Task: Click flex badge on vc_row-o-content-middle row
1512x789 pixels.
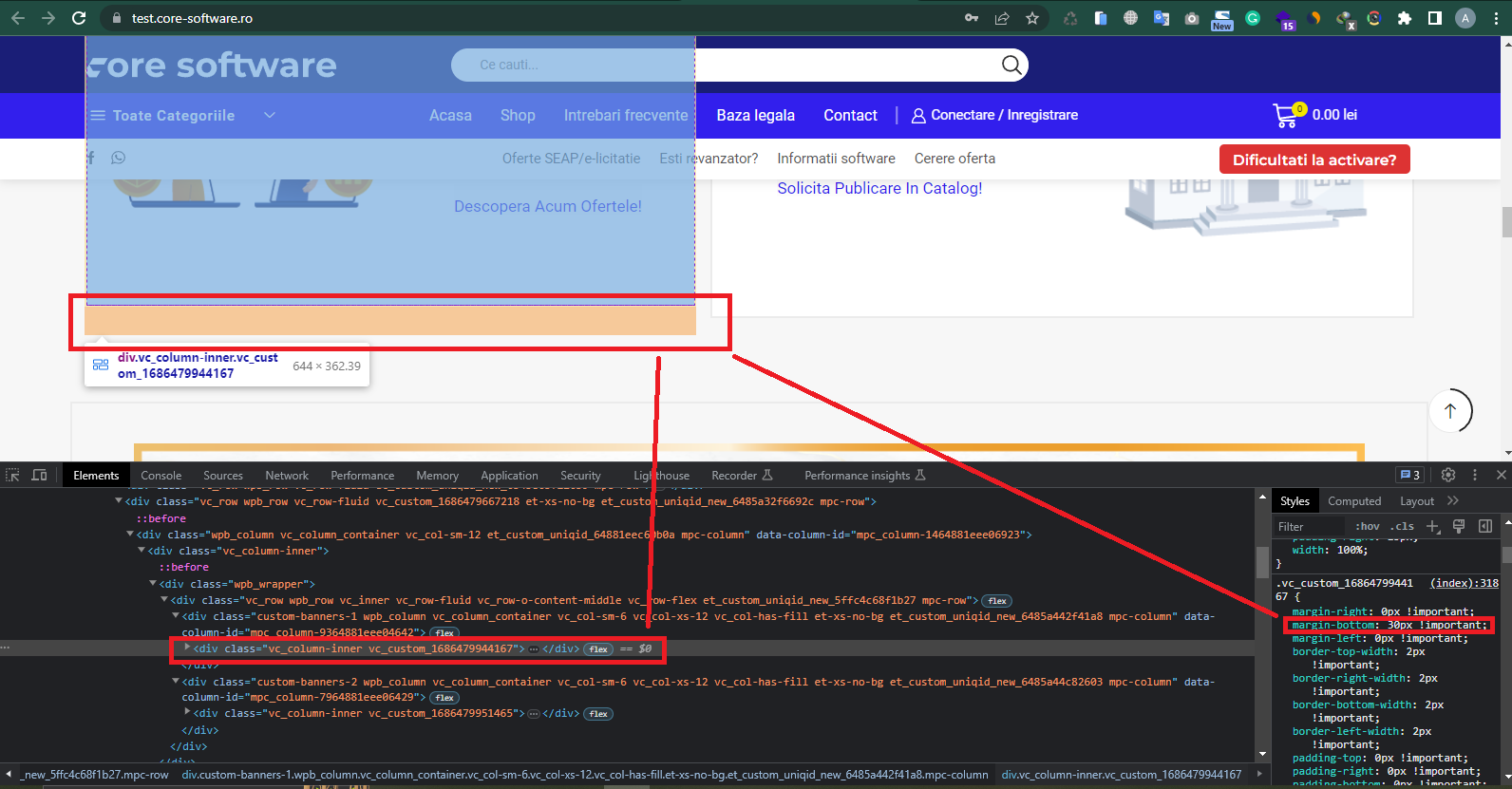Action: tap(997, 601)
